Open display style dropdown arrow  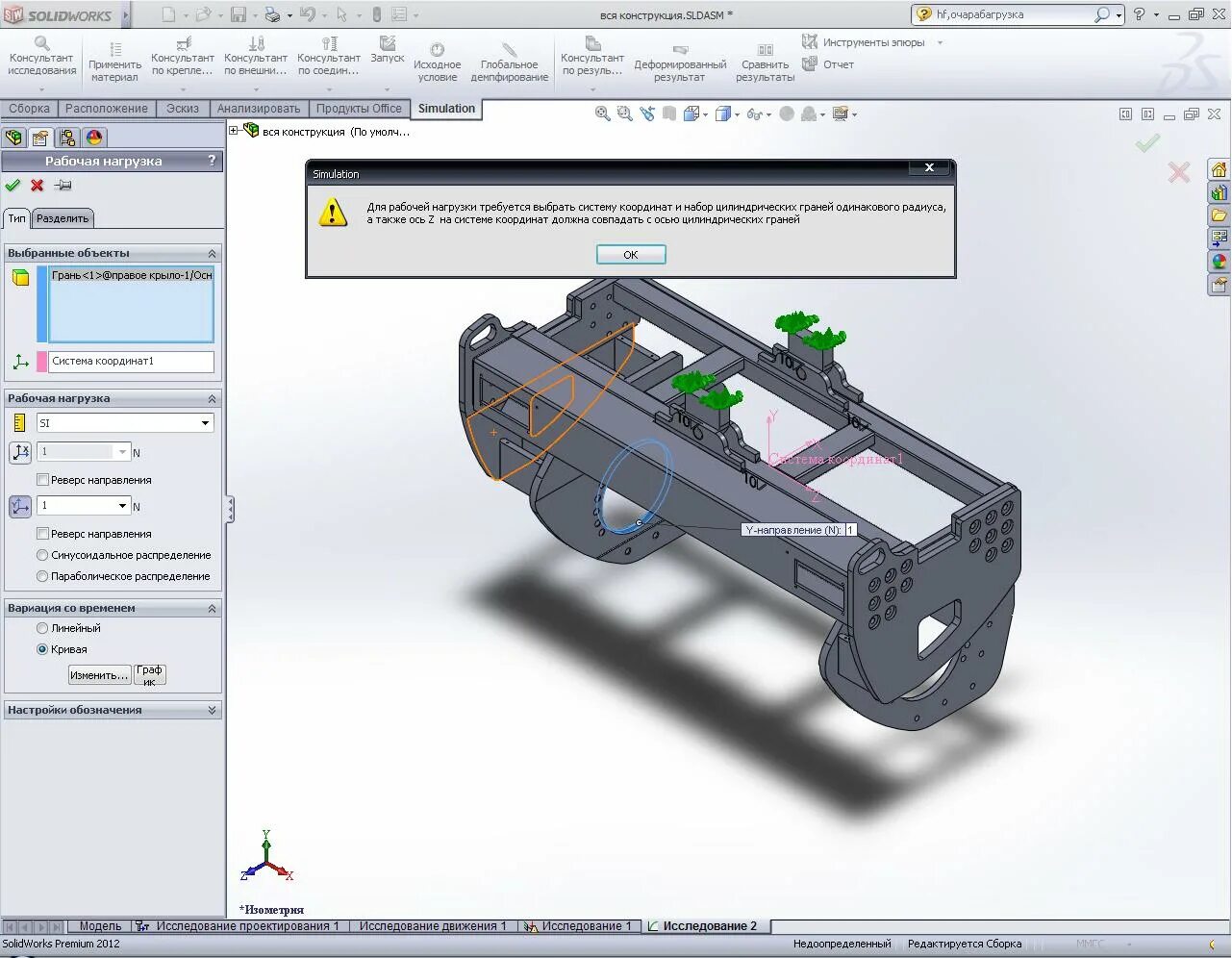[x=737, y=114]
